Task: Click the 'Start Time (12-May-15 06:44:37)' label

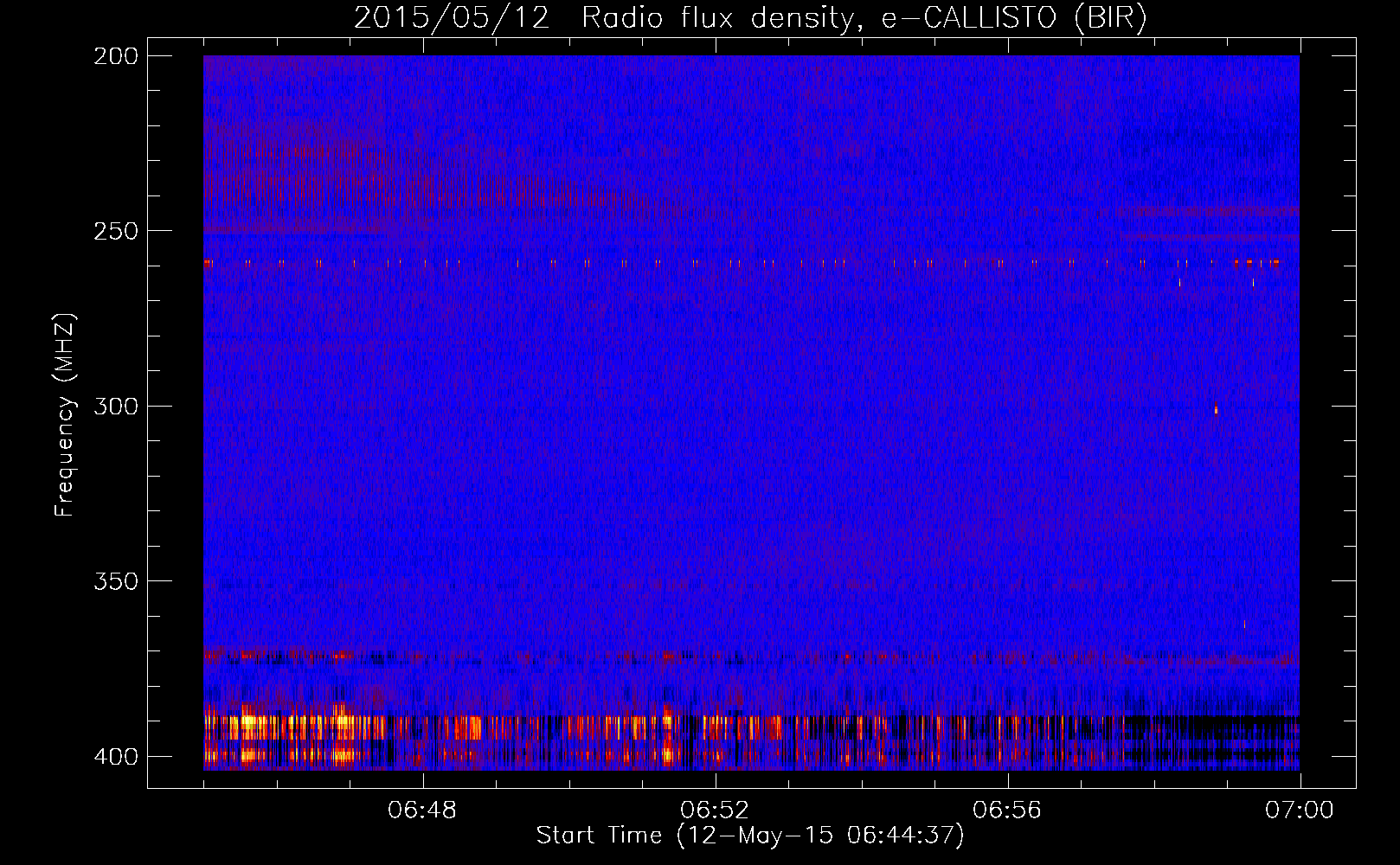Action: (x=750, y=836)
